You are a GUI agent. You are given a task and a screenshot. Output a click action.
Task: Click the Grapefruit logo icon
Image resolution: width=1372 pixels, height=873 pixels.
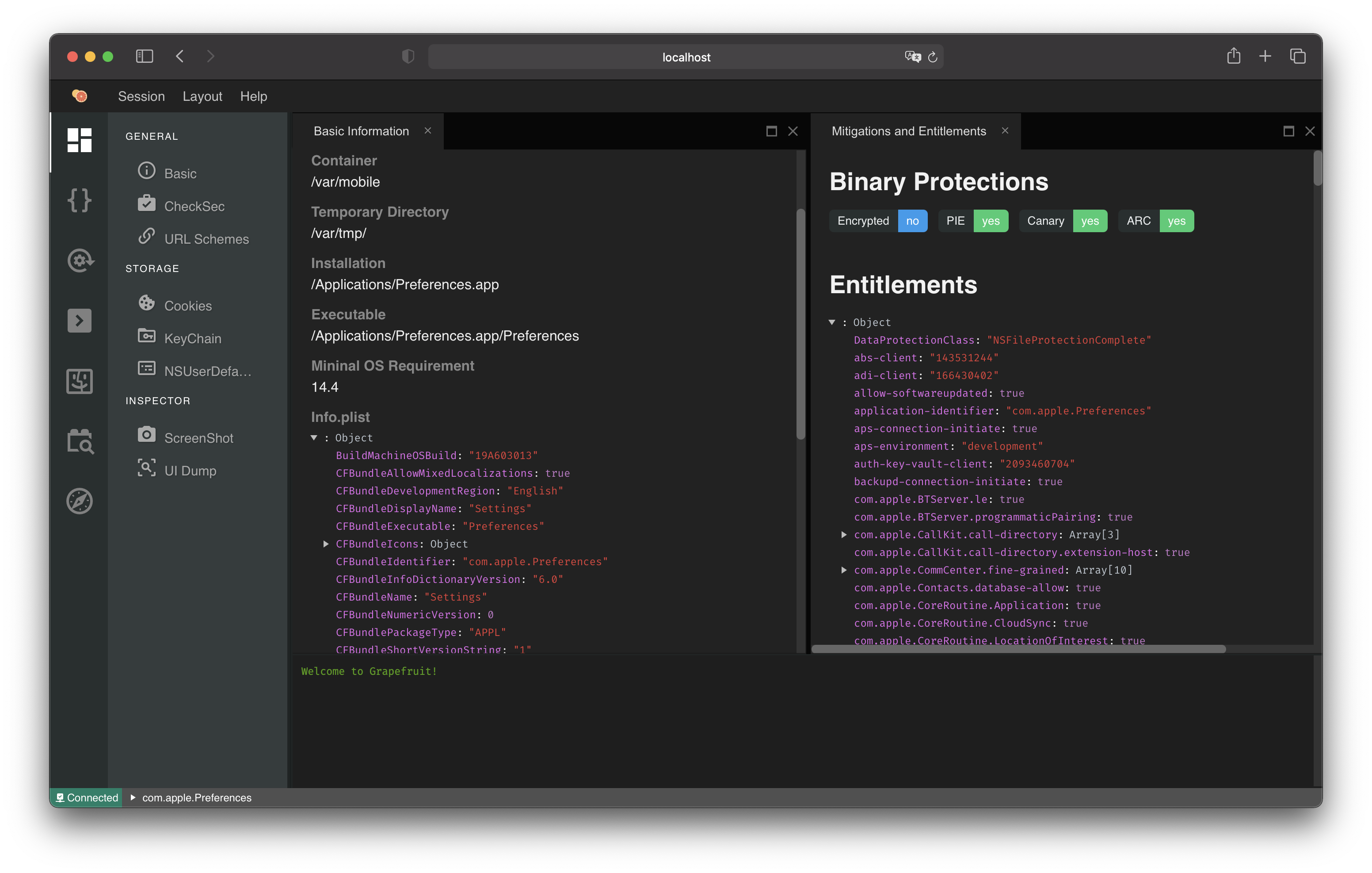[80, 96]
